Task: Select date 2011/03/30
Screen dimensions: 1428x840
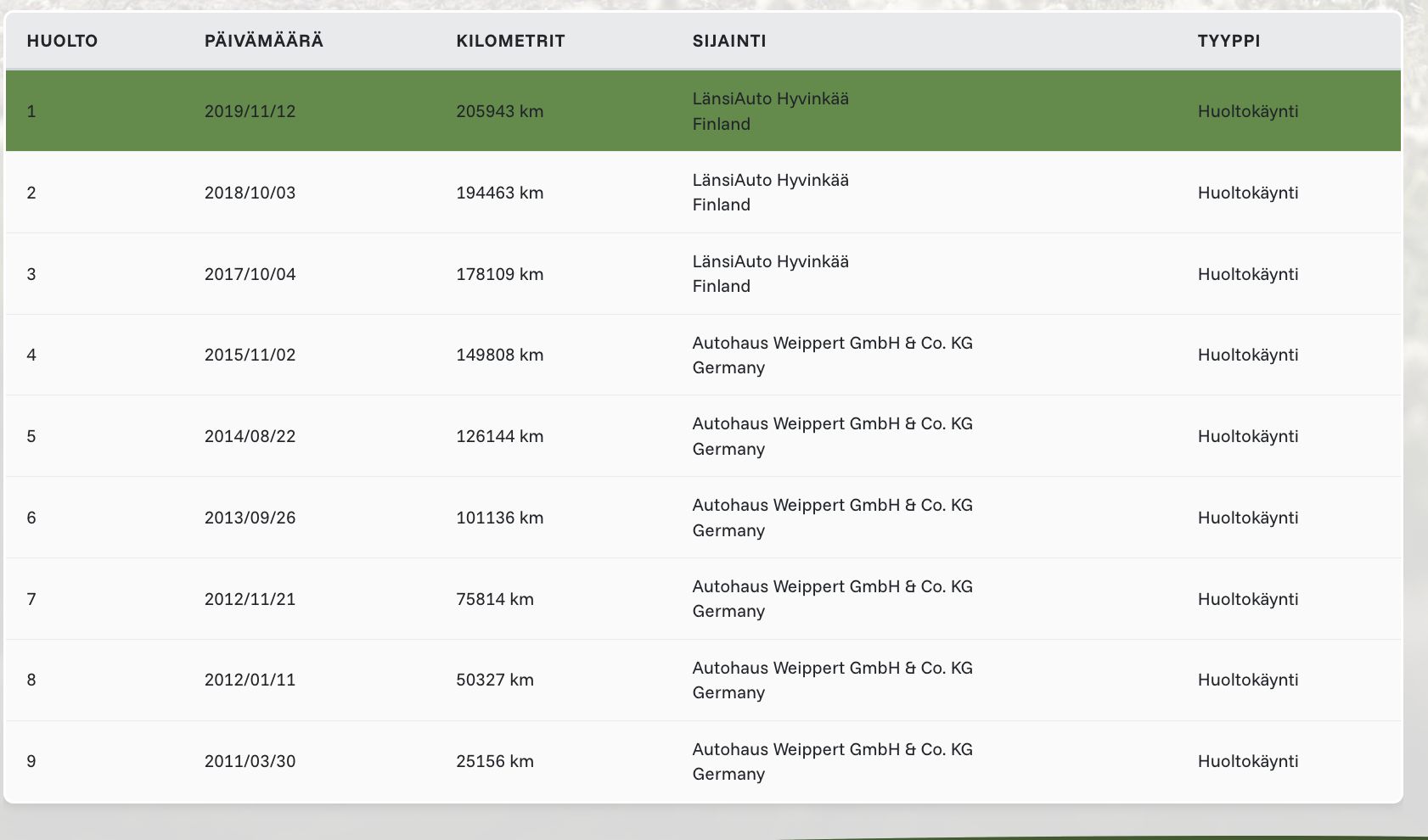Action: [x=250, y=761]
